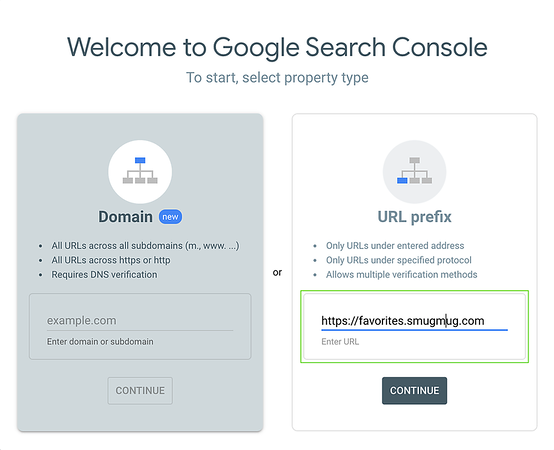The width and height of the screenshot is (554, 450).
Task: Select the Domain property type heading
Action: click(x=125, y=217)
